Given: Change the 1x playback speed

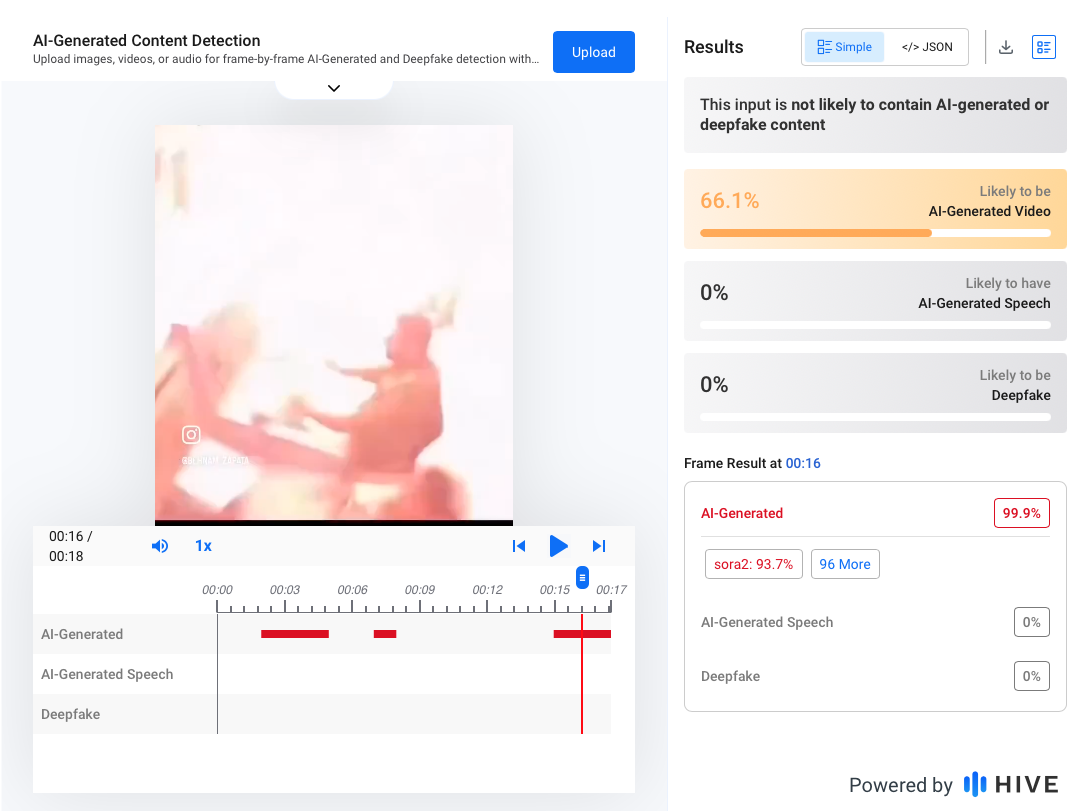Looking at the screenshot, I should 203,546.
